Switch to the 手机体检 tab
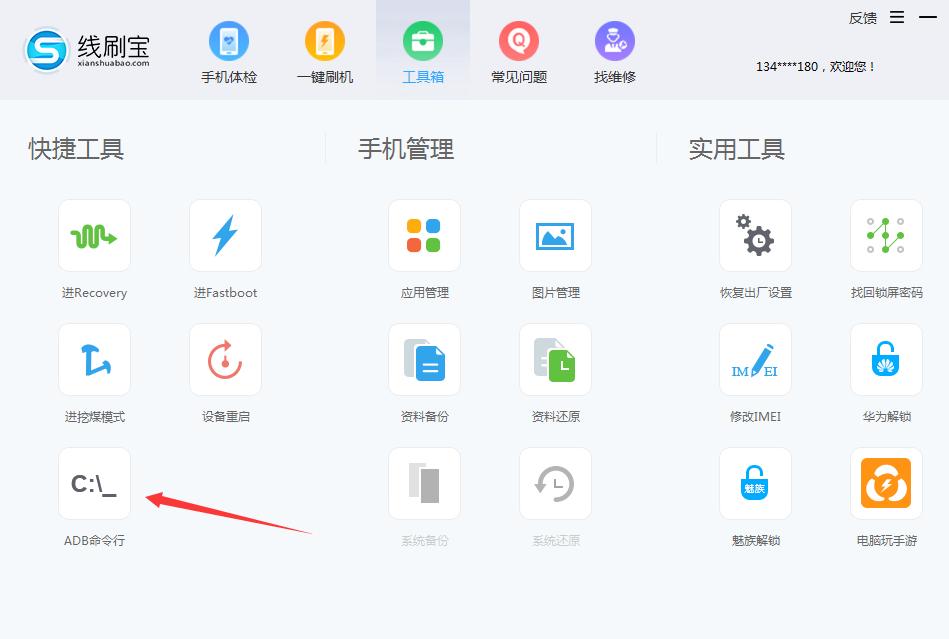Screen dimensions: 949x639 click(x=228, y=50)
